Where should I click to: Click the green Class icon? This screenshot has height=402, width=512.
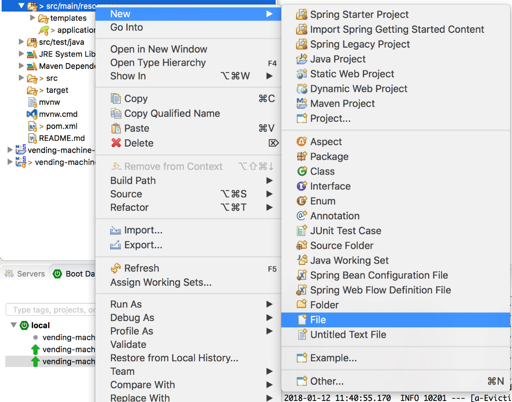point(302,171)
